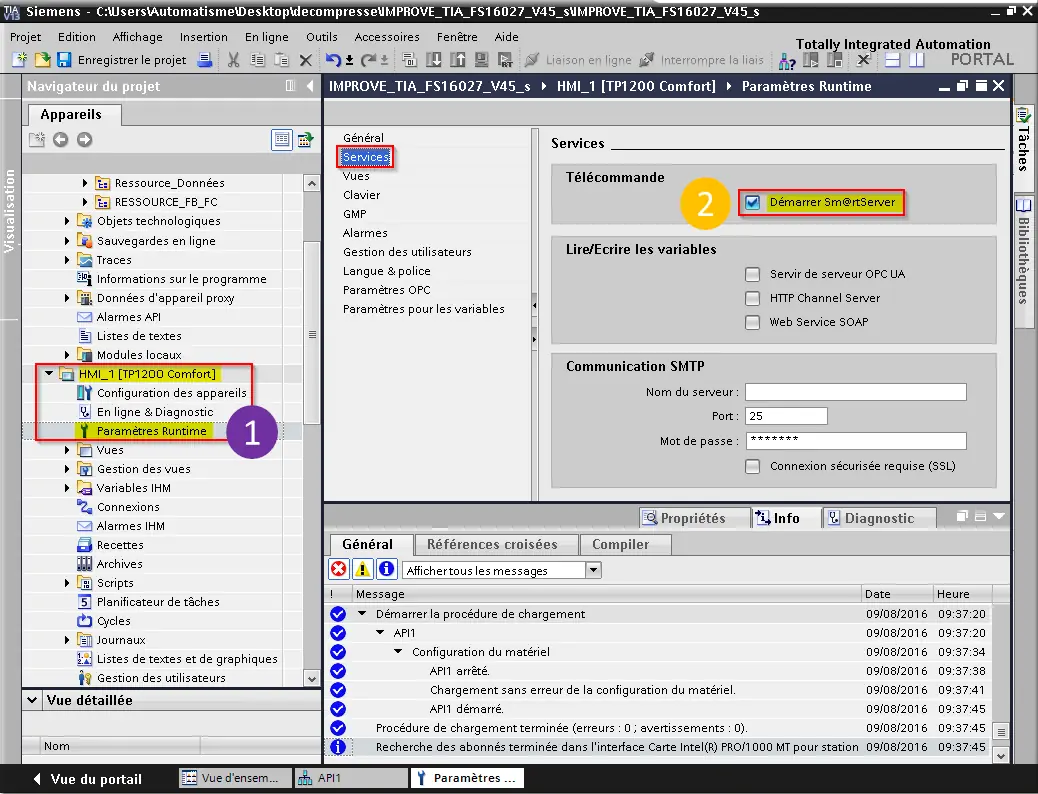Select the Liaison en ligne (Go online) icon

click(x=532, y=60)
